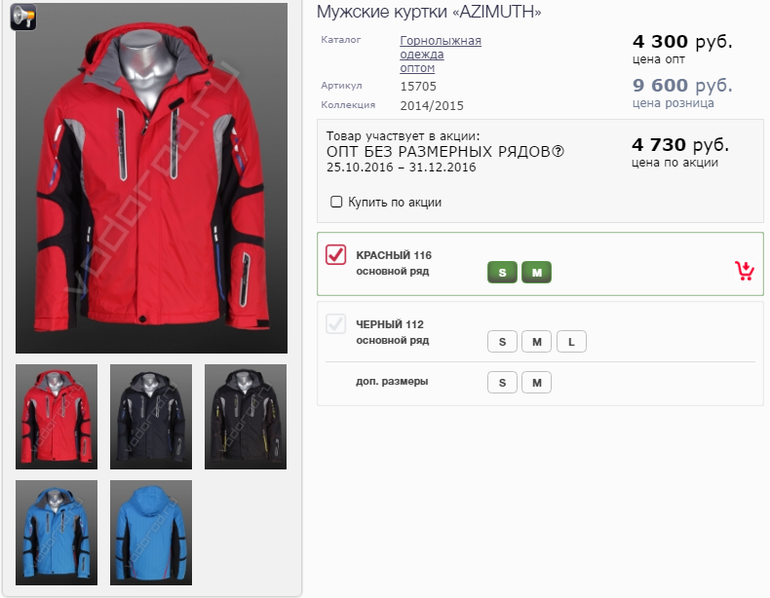The width and height of the screenshot is (770, 598).
Task: Click the large red jacket main image
Action: click(151, 180)
